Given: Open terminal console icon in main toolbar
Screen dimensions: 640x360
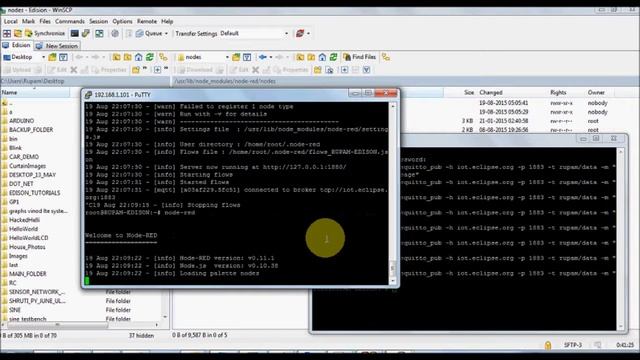Looking at the screenshot, I should click(x=75, y=33).
